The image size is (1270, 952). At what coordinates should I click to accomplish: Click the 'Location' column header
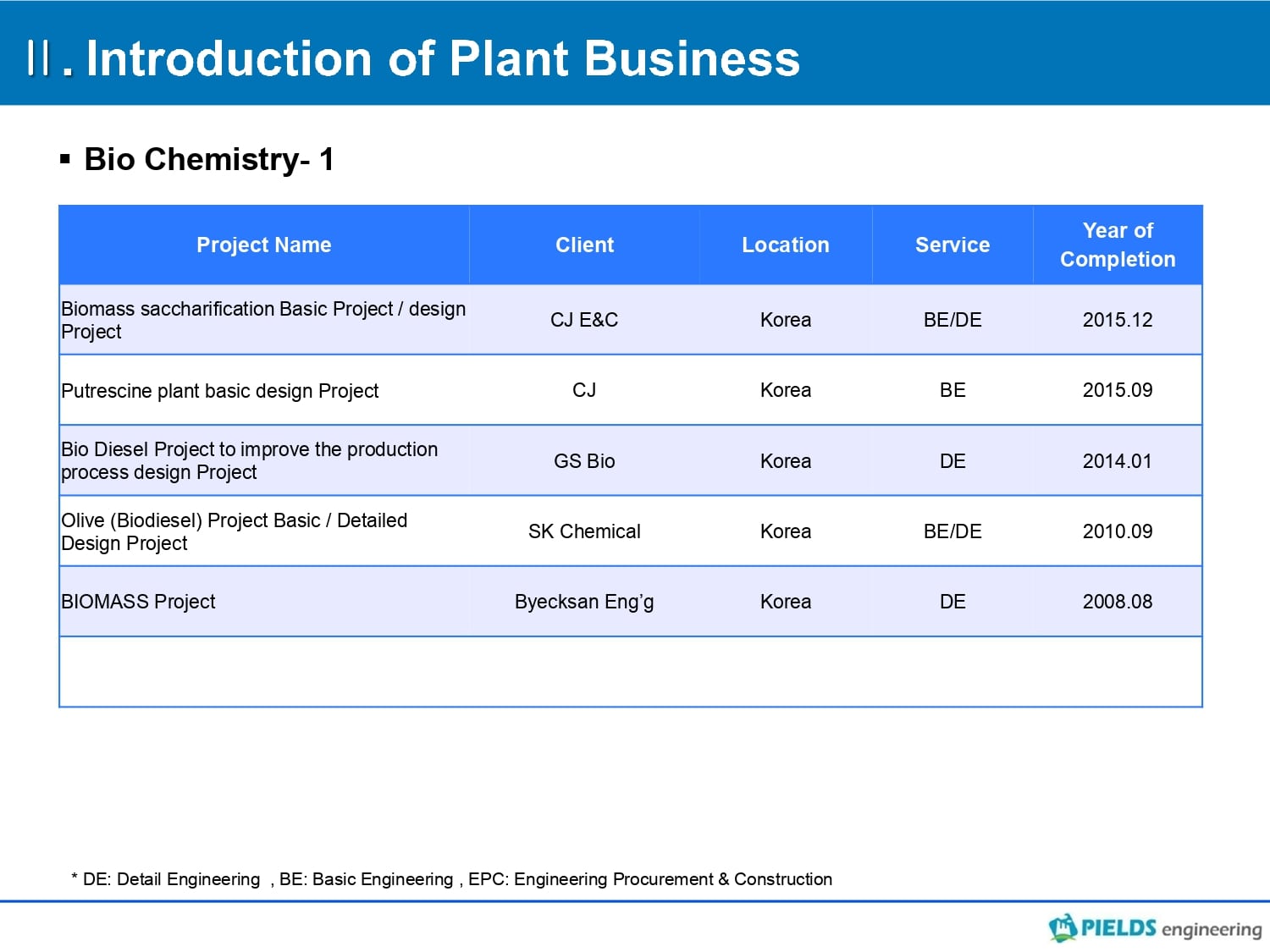pos(786,245)
